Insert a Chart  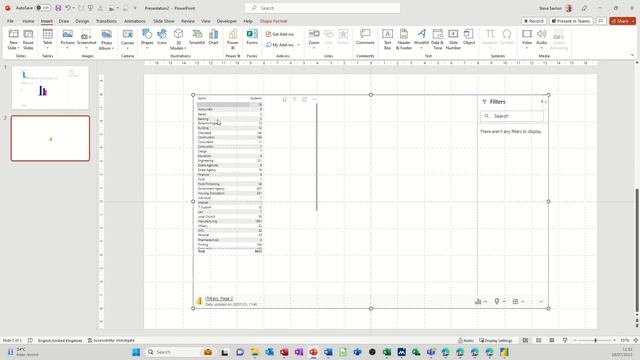pos(213,37)
